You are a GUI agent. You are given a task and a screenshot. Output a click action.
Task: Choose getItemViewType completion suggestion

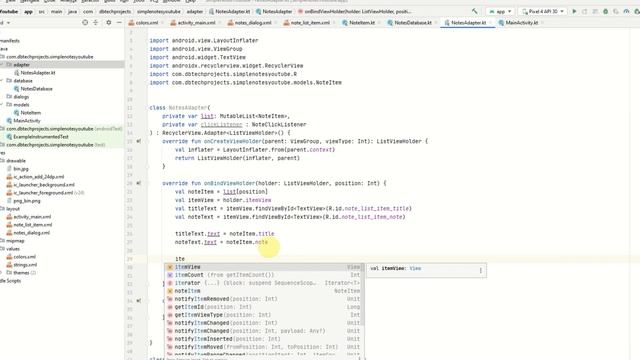pos(263,315)
